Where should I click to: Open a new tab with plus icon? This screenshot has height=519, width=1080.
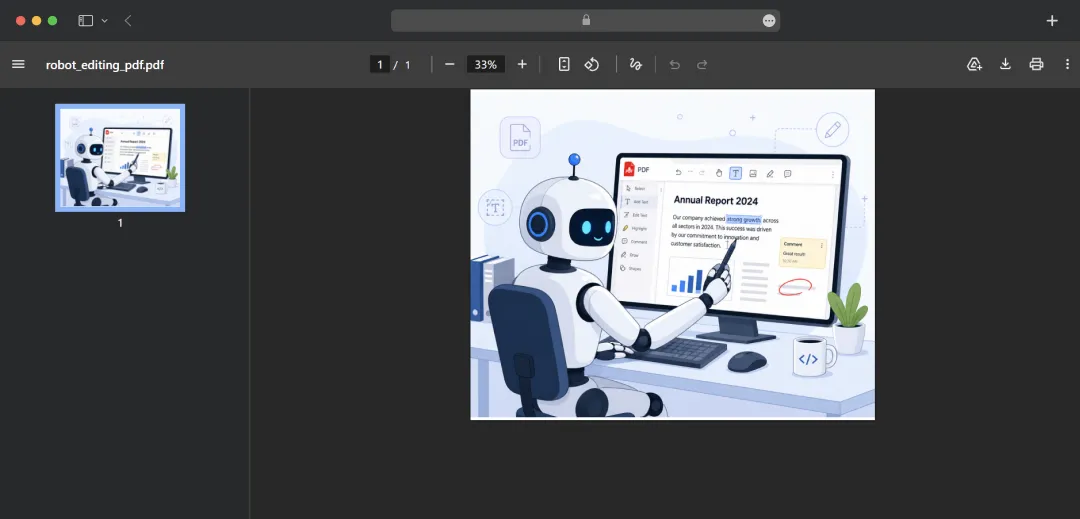point(1052,21)
